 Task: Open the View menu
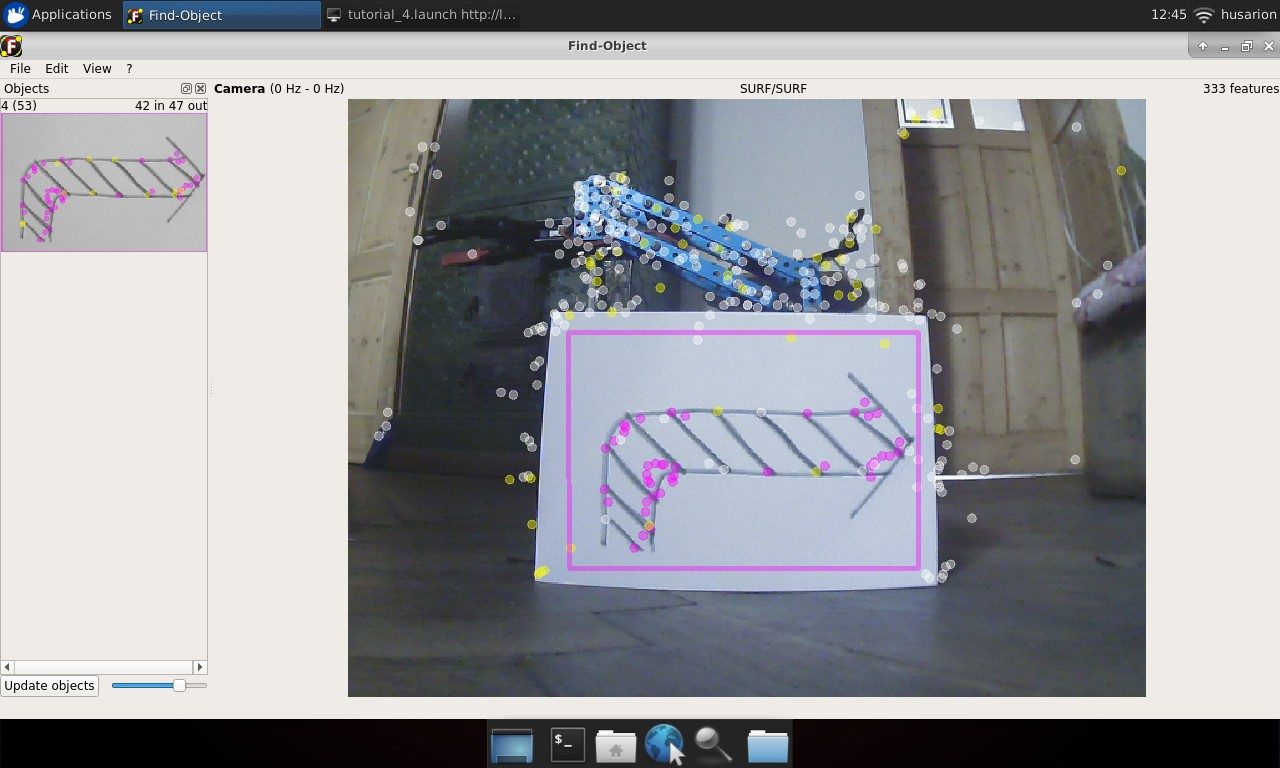point(97,69)
